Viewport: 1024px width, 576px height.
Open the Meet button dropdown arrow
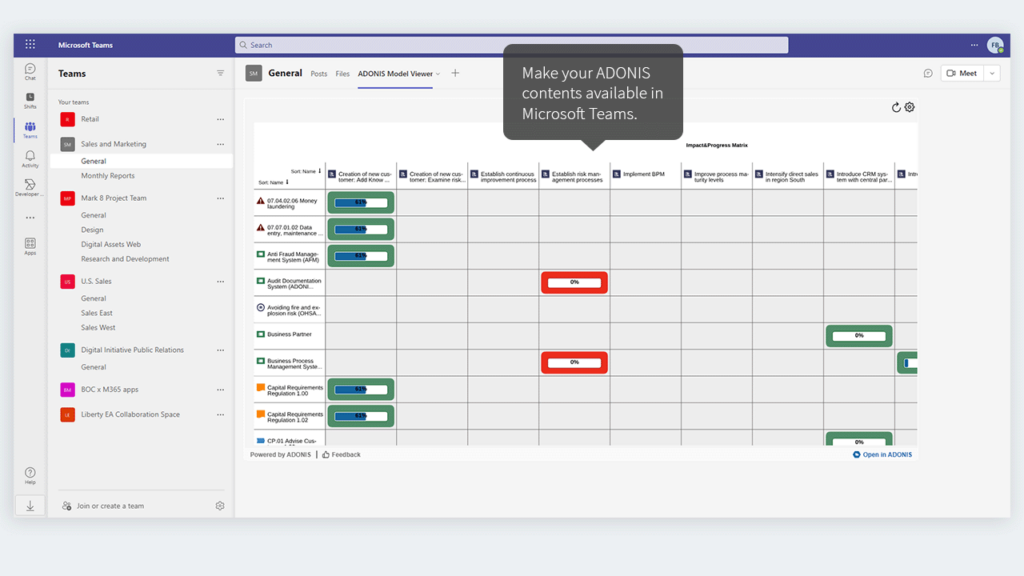point(991,73)
